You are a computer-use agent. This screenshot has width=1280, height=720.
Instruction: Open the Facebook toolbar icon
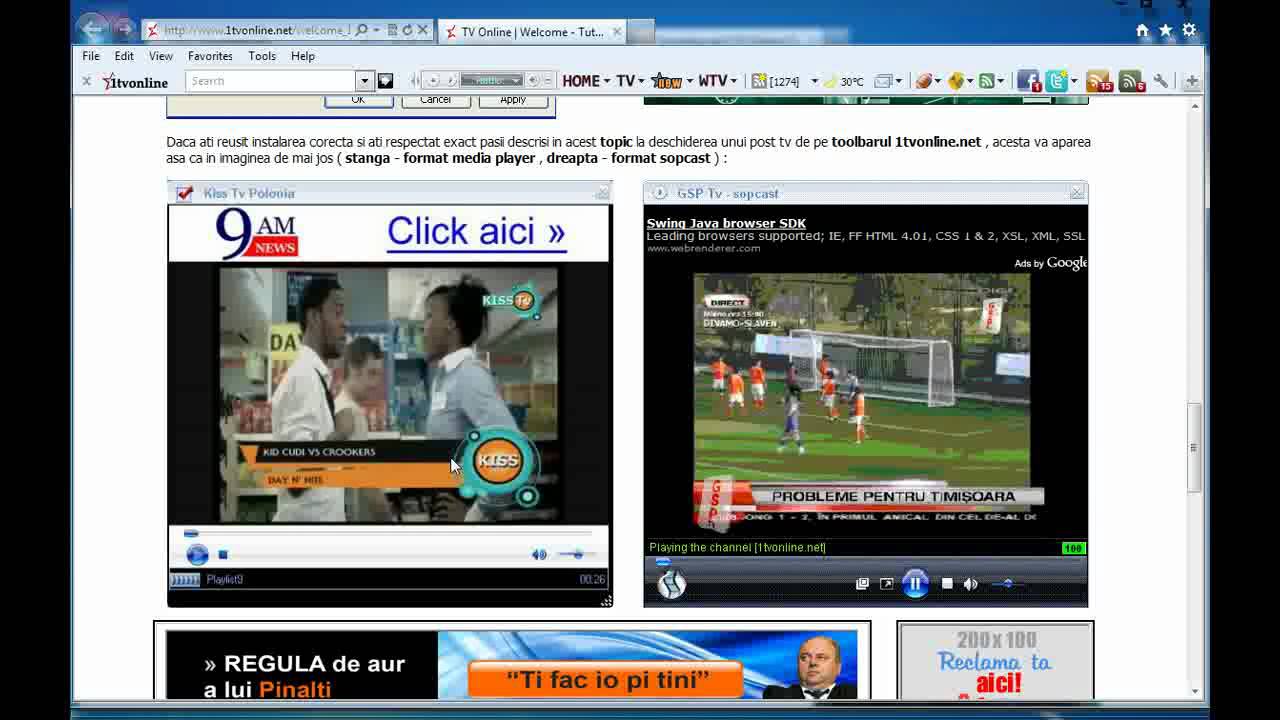pos(1028,82)
